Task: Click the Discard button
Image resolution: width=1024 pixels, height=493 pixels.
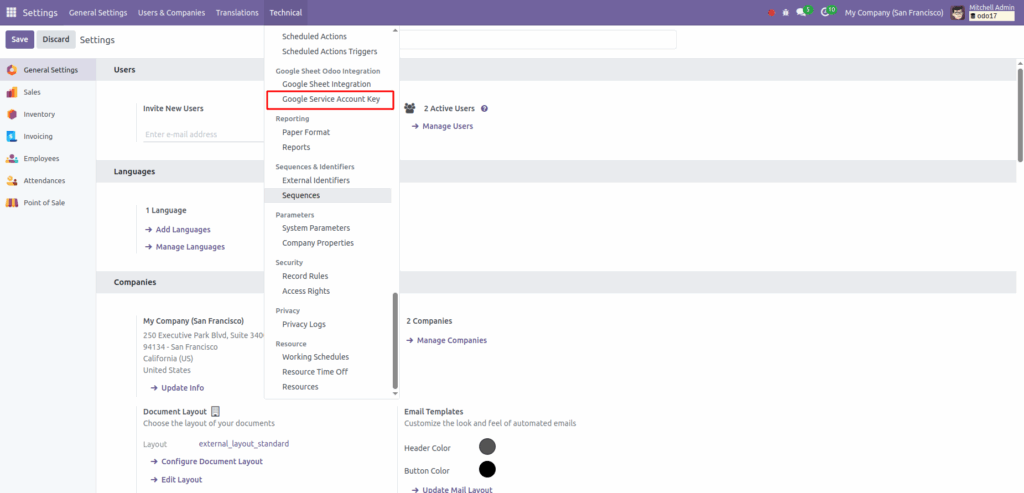Action: pyautogui.click(x=56, y=39)
